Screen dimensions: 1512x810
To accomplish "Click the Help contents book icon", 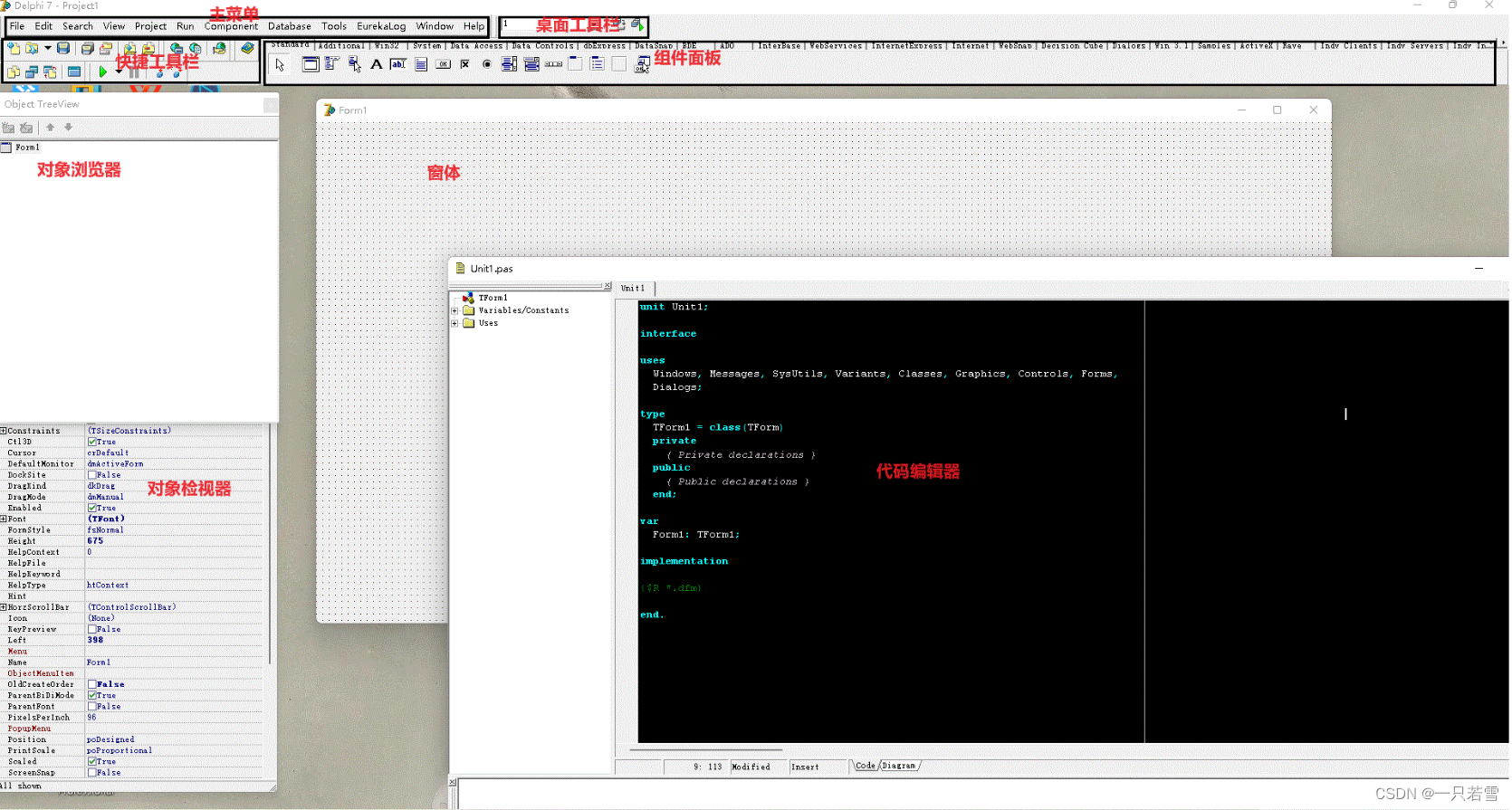I will (x=247, y=48).
